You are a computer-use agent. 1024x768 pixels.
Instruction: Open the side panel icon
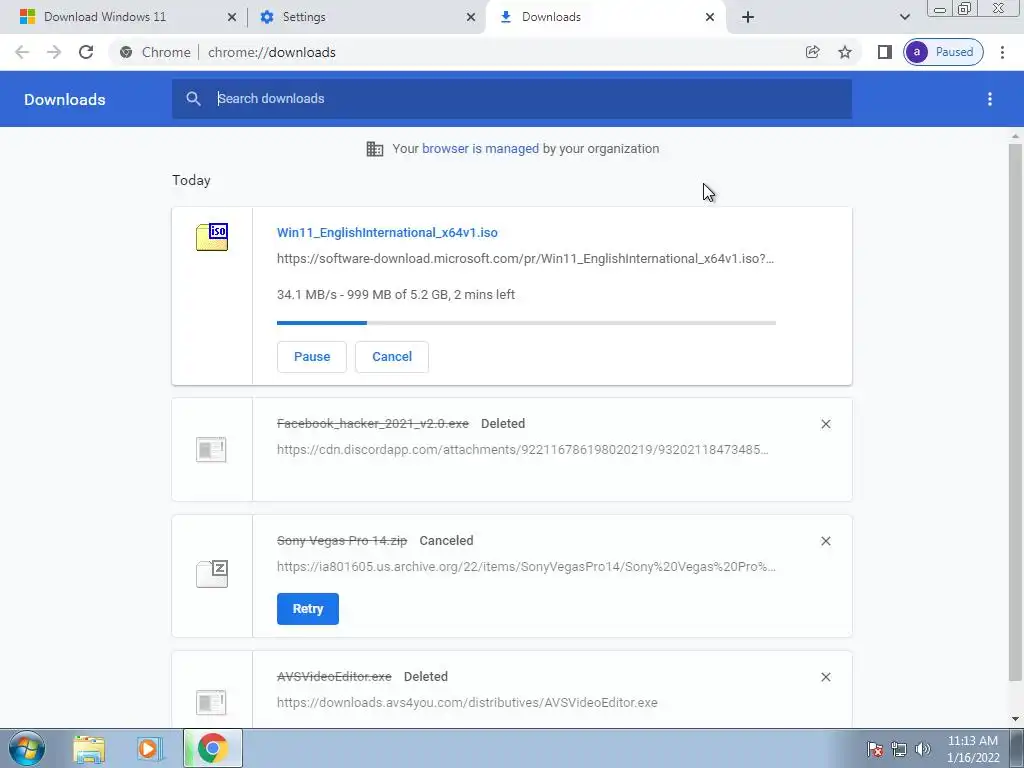[885, 52]
